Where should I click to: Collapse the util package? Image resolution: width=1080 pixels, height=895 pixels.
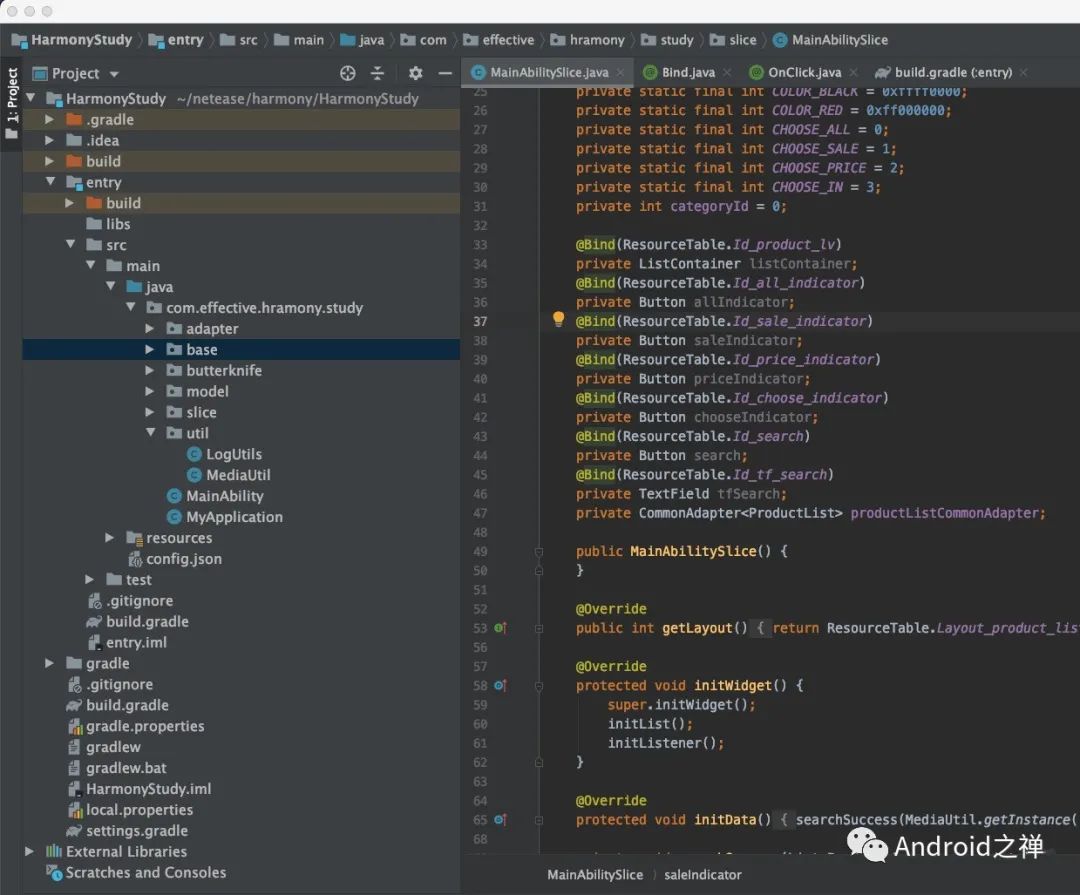coord(150,433)
